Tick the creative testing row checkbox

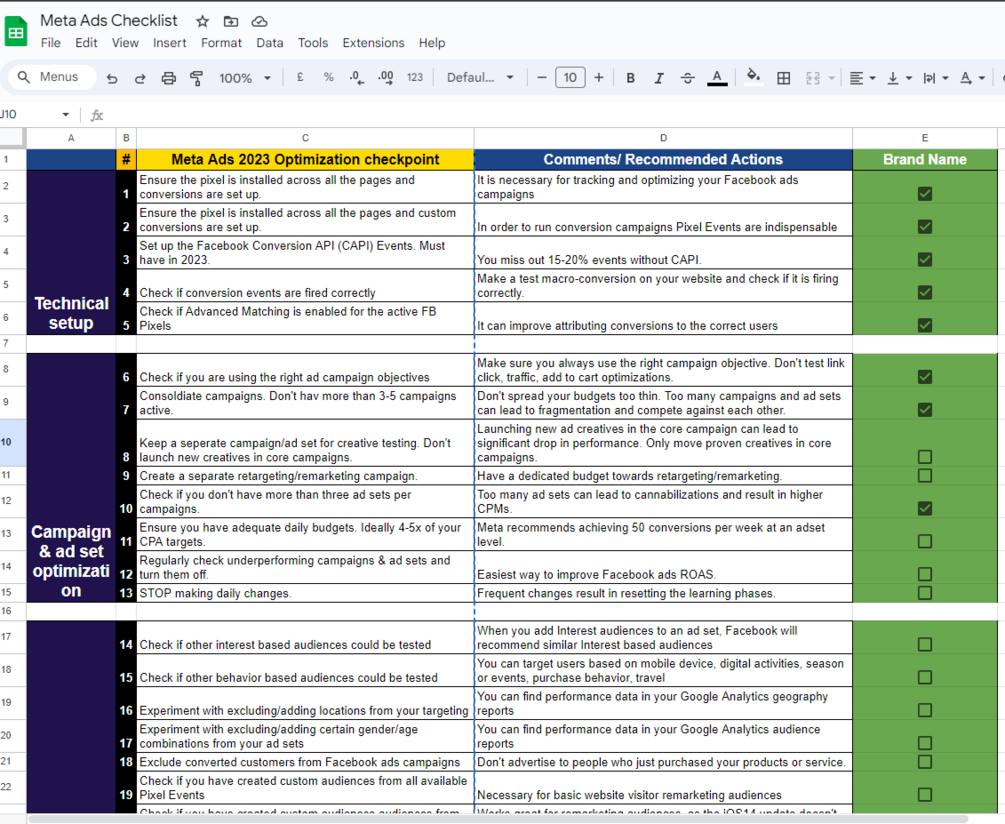coord(925,457)
